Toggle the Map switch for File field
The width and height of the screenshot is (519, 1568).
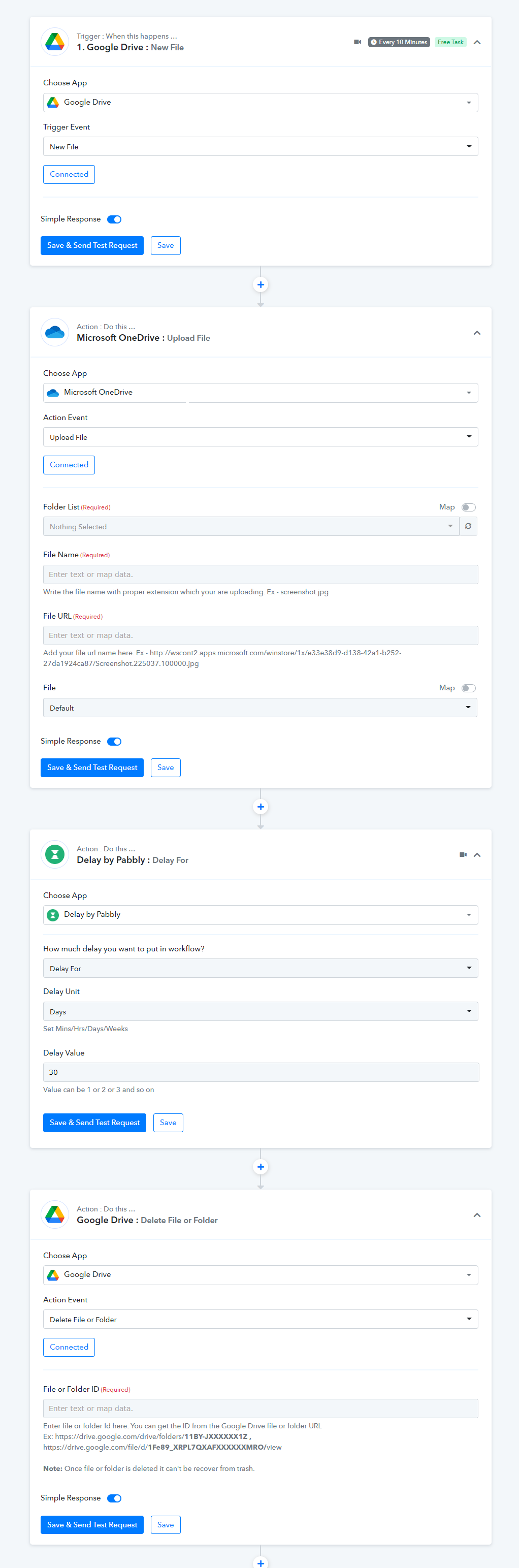[x=469, y=688]
